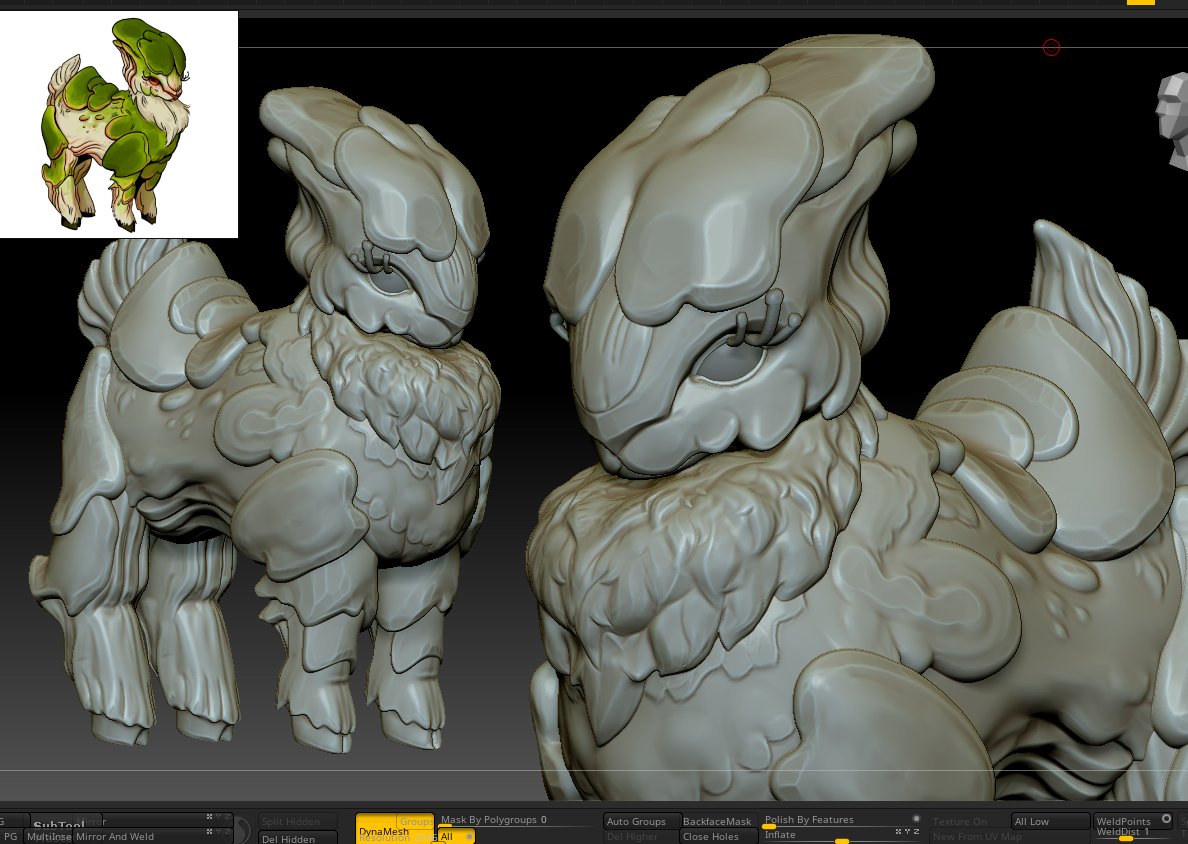Viewport: 1188px width, 844px height.
Task: Click the yellow button in the top bar
Action: click(x=1141, y=2)
